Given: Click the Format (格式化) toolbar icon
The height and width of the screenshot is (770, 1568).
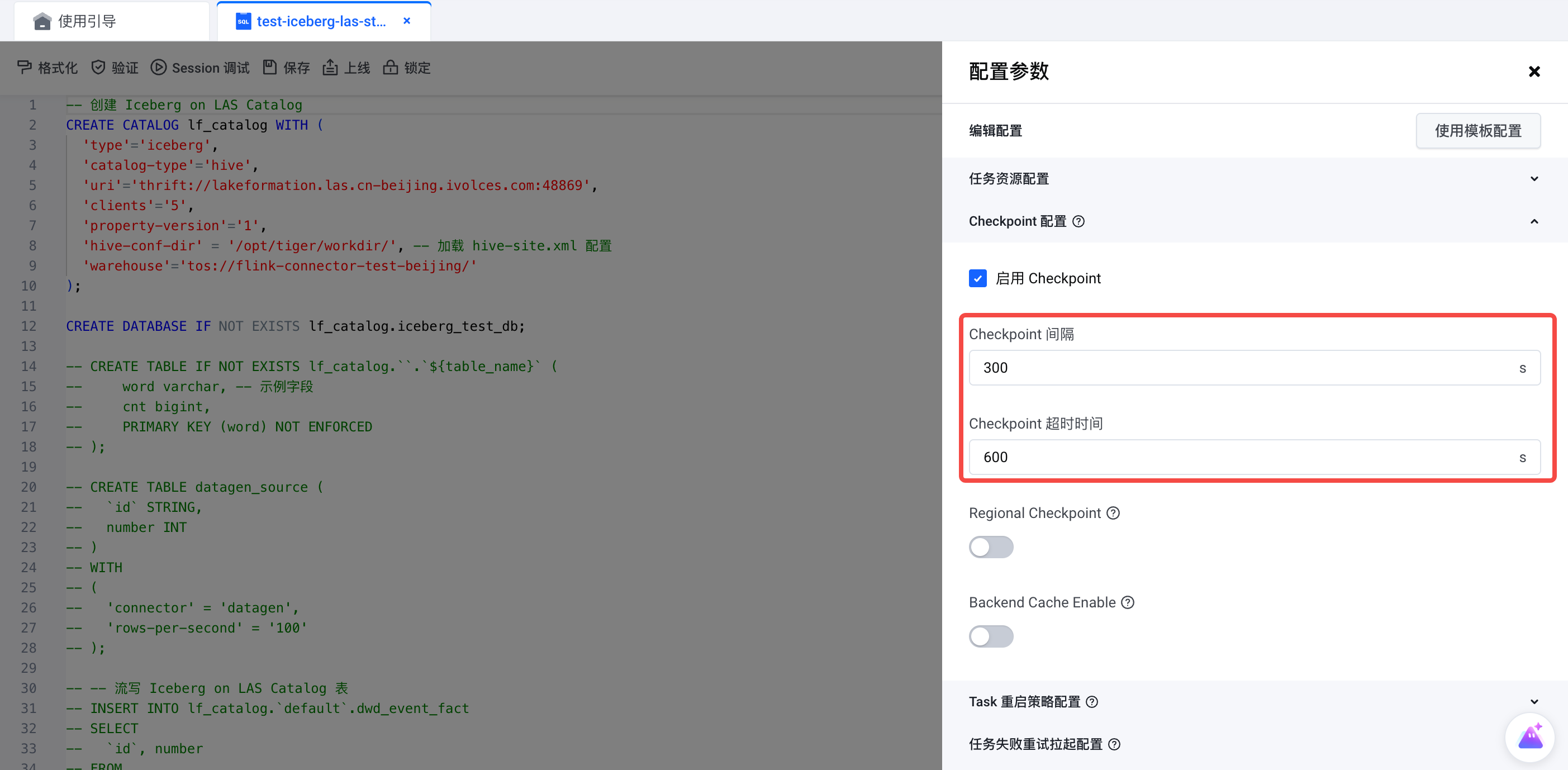Looking at the screenshot, I should pos(25,68).
